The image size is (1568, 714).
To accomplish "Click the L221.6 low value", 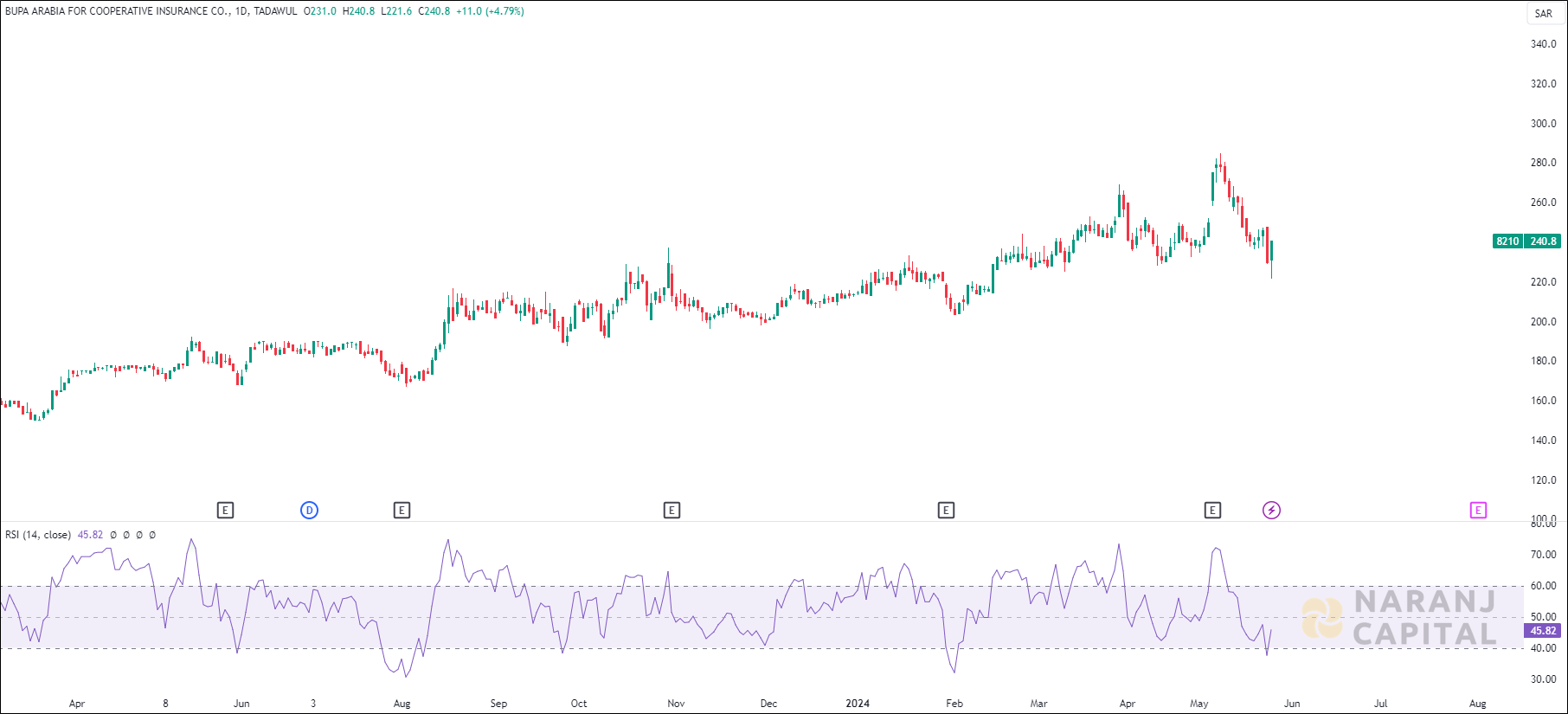I will click(396, 11).
